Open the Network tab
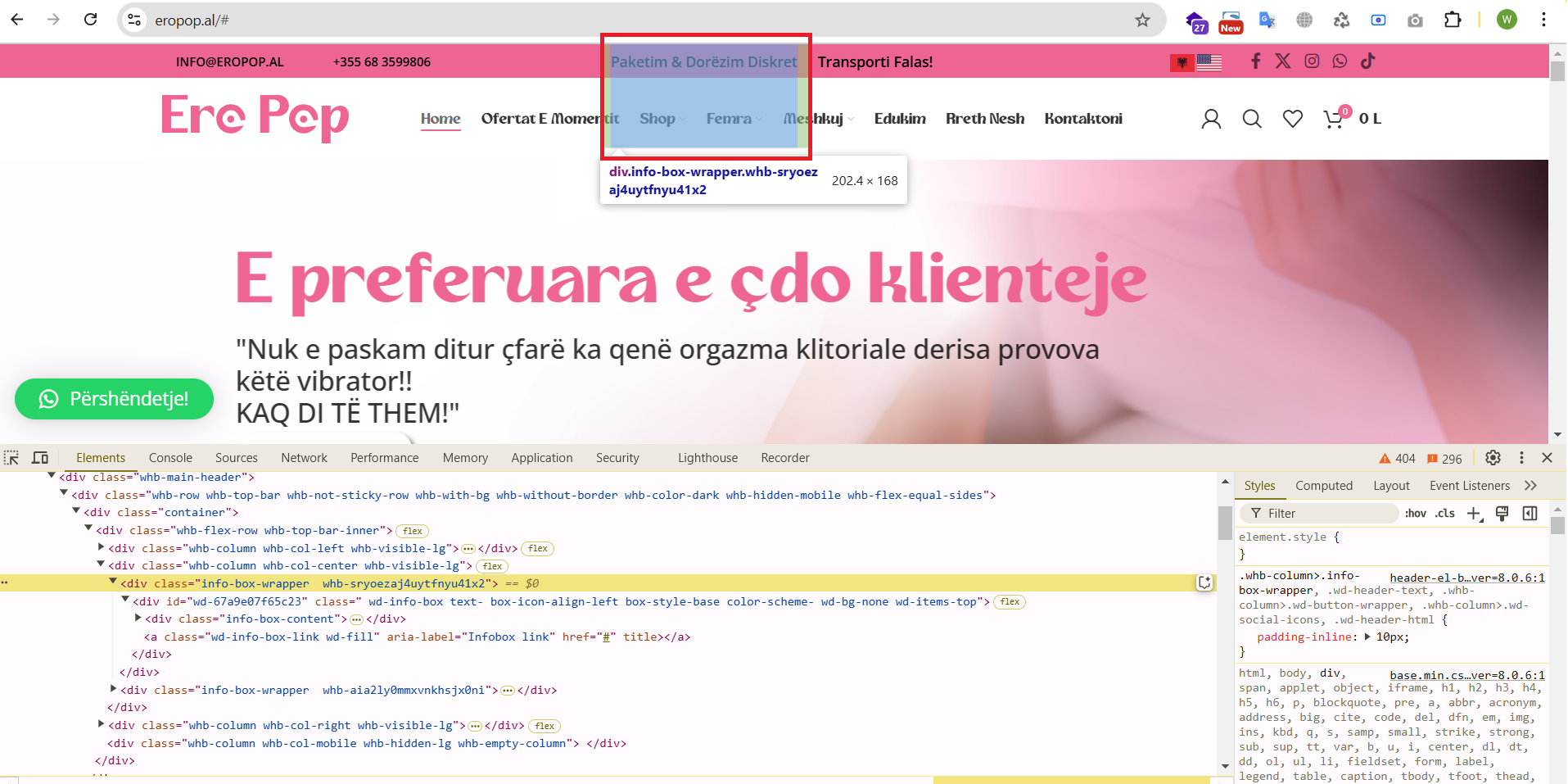 [304, 458]
